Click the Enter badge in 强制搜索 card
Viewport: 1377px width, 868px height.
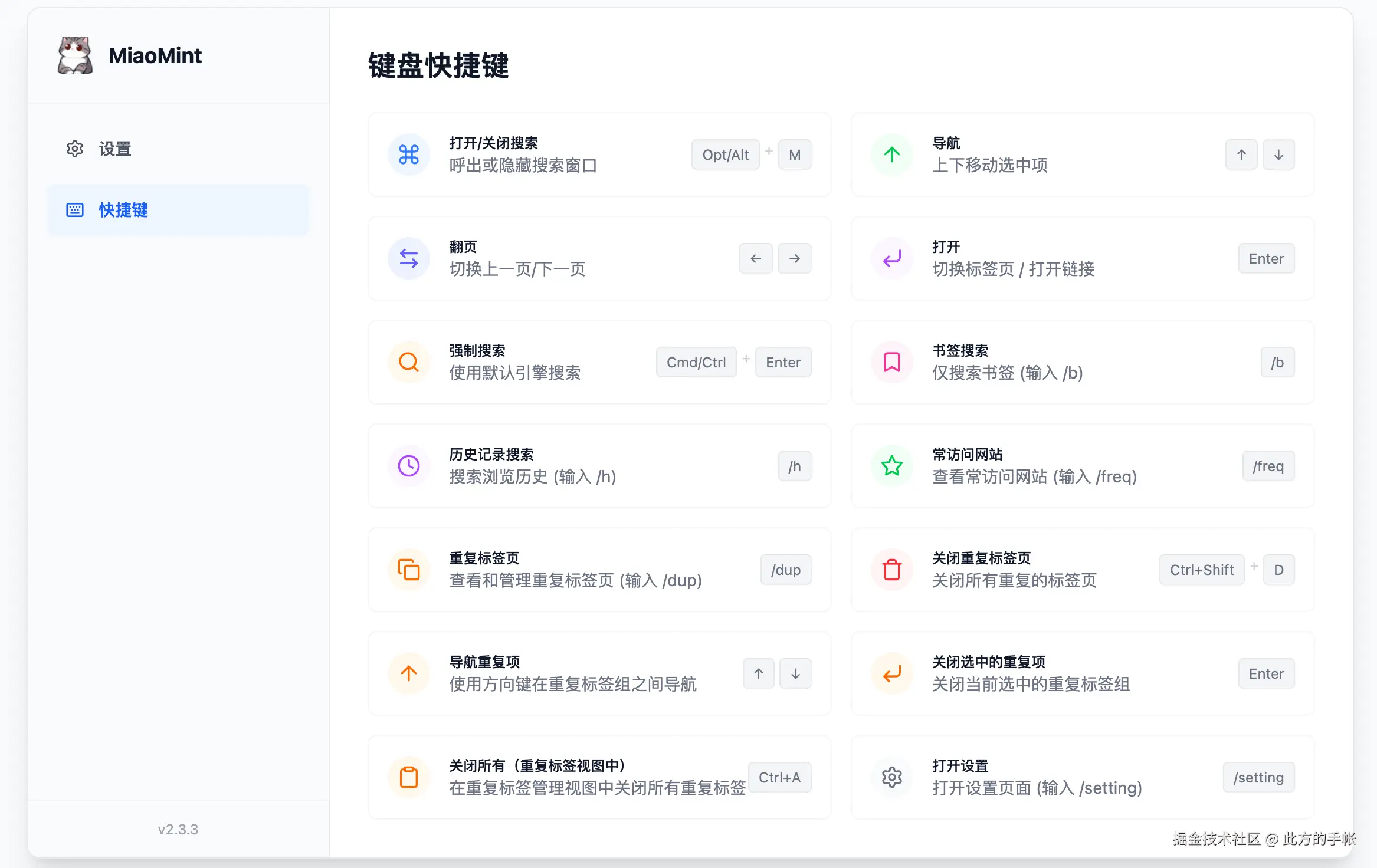coord(783,362)
